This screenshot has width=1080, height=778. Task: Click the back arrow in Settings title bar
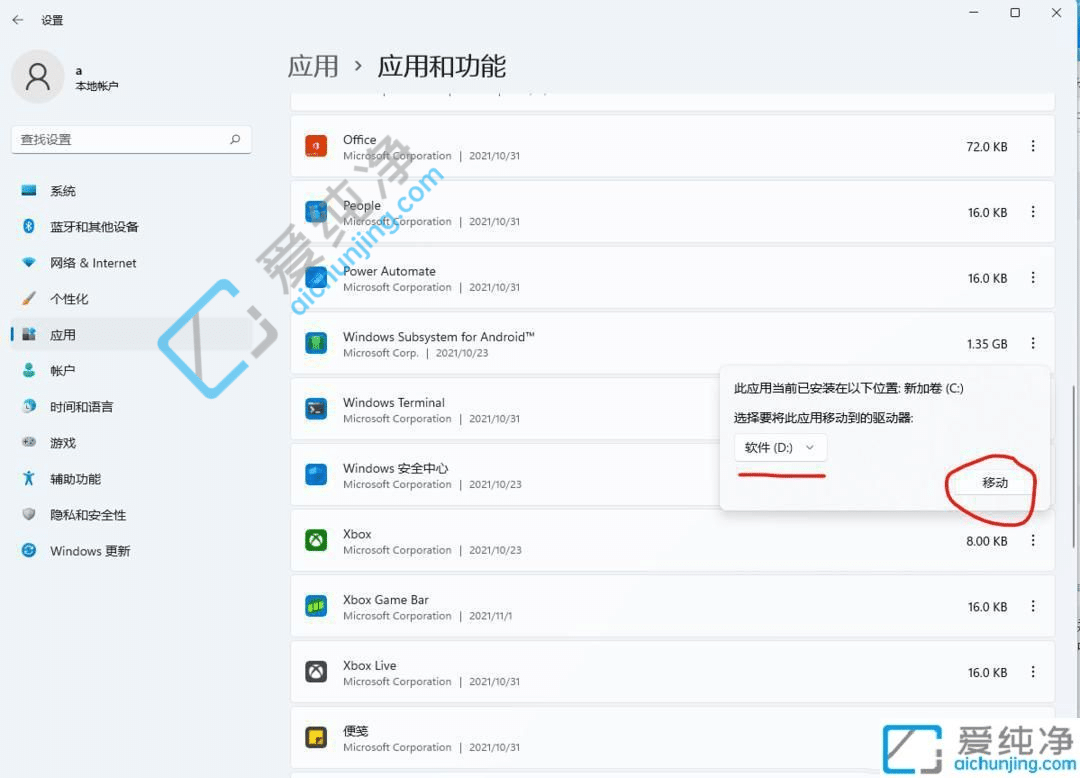point(18,20)
